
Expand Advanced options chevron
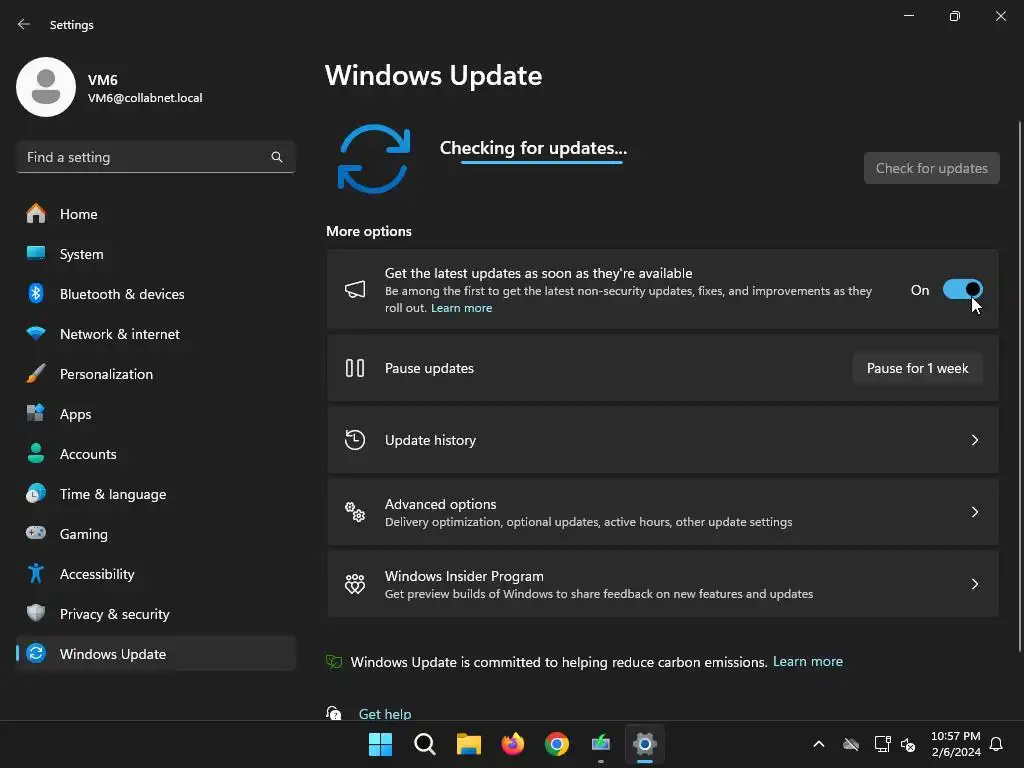(974, 512)
